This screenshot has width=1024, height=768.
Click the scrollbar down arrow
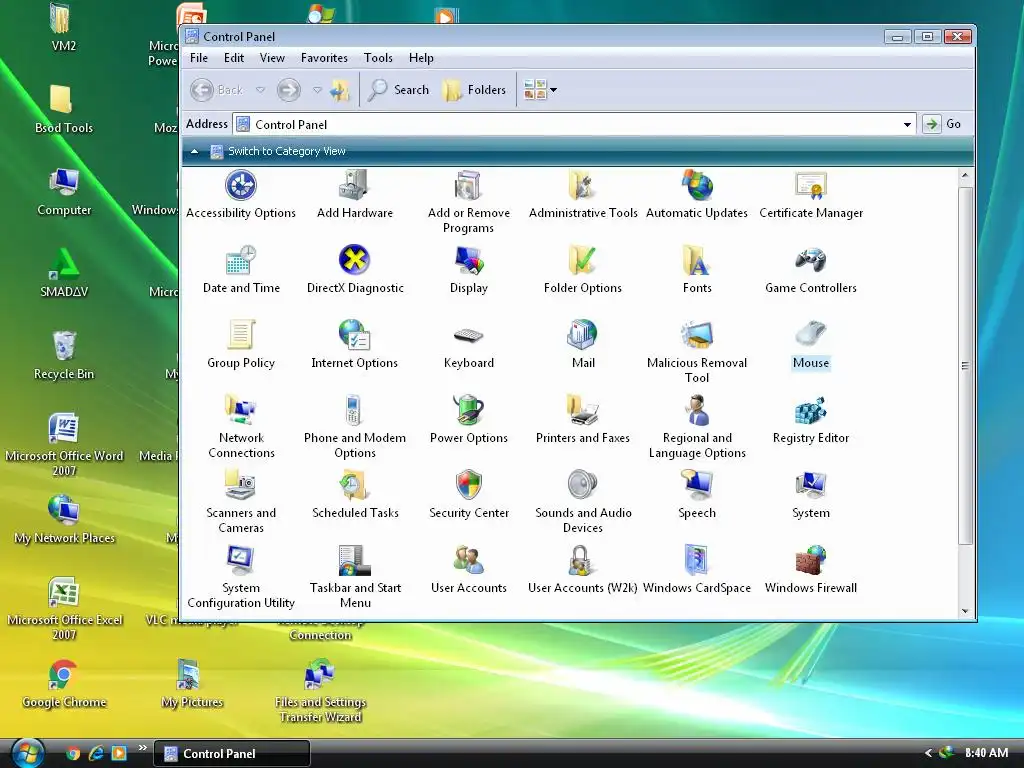point(965,611)
